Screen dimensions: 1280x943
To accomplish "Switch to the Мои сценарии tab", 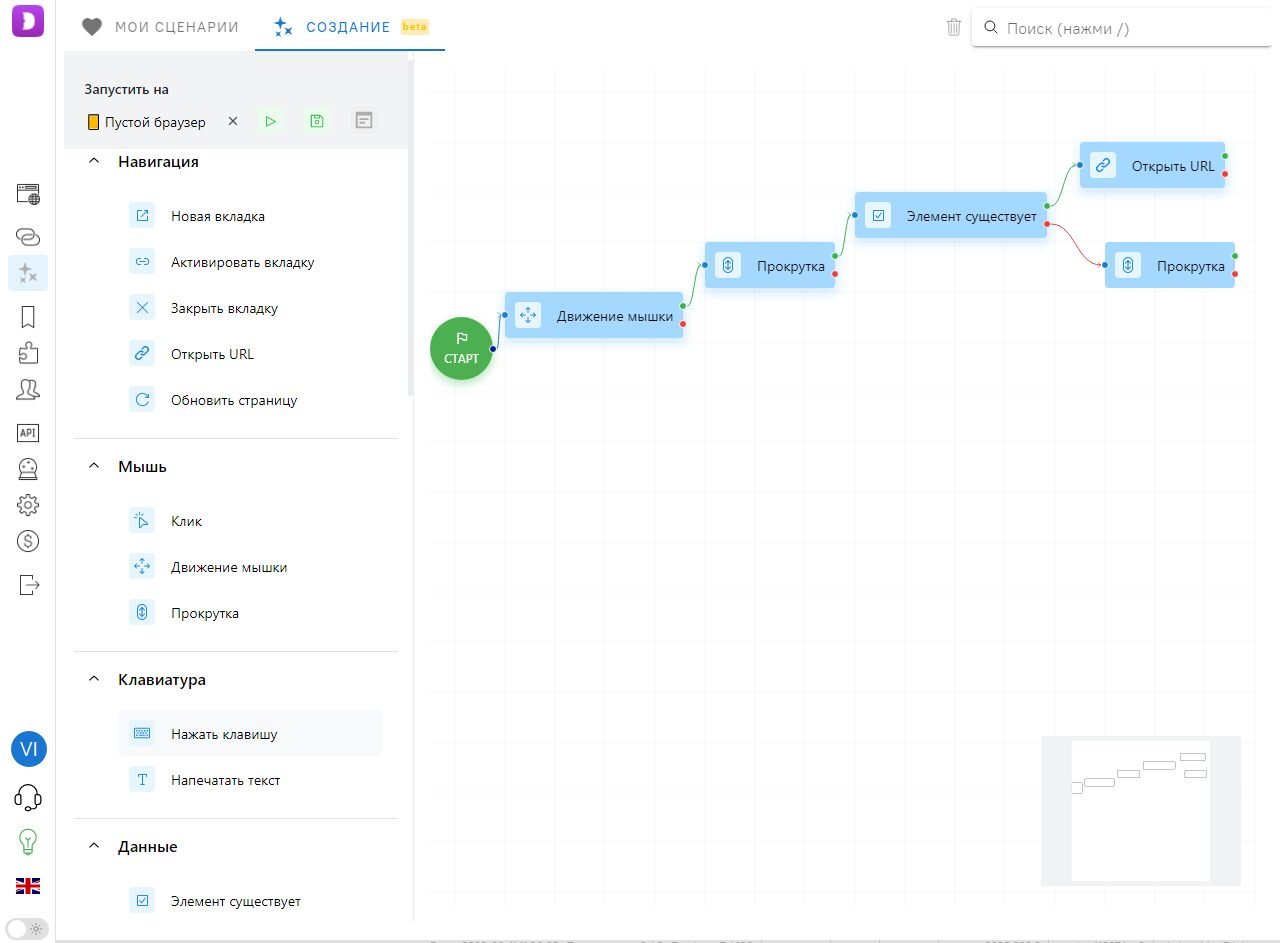I will (162, 27).
